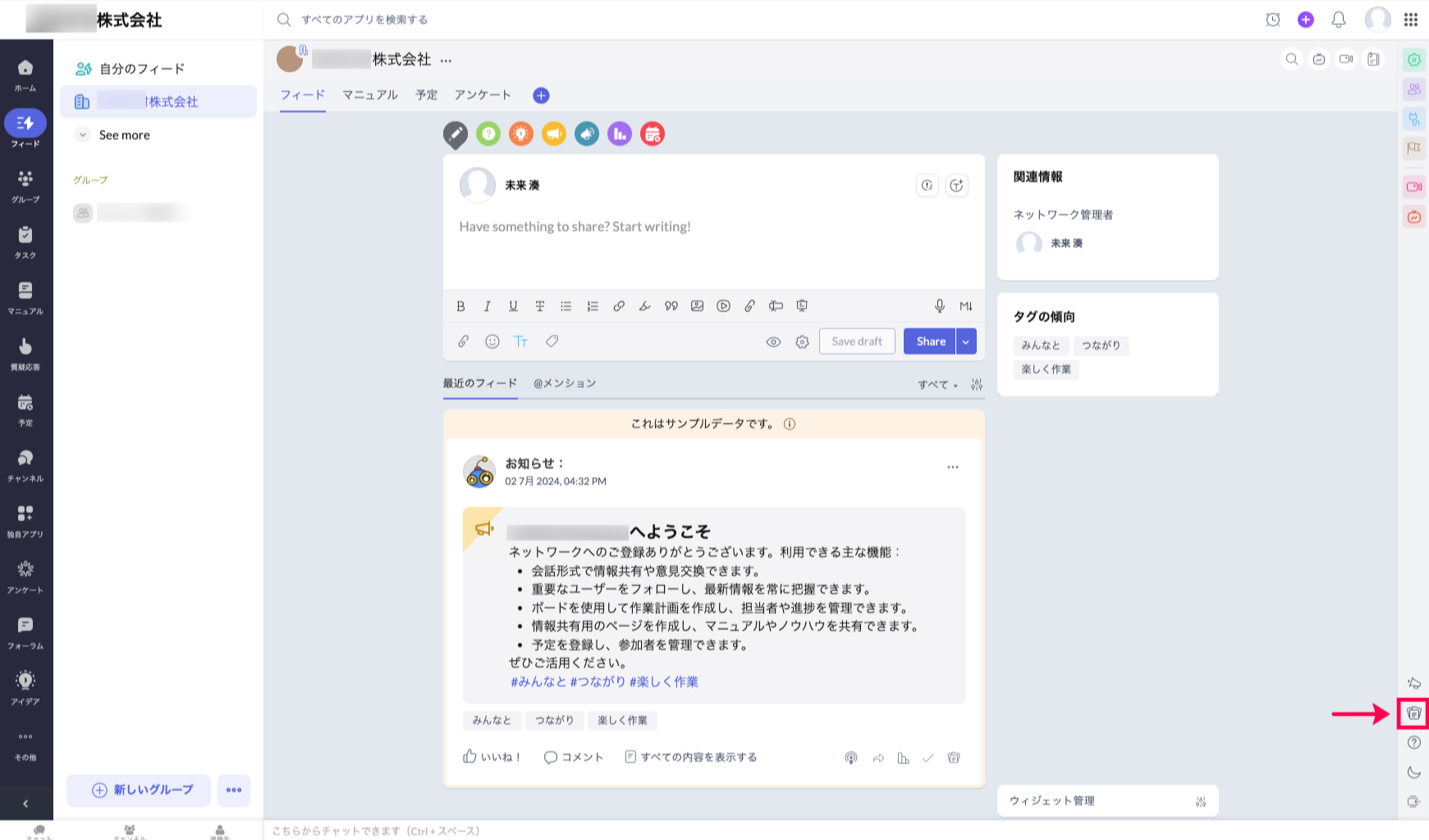The height and width of the screenshot is (840, 1429).
Task: Toggle dark mode moon icon
Action: pos(1413,772)
